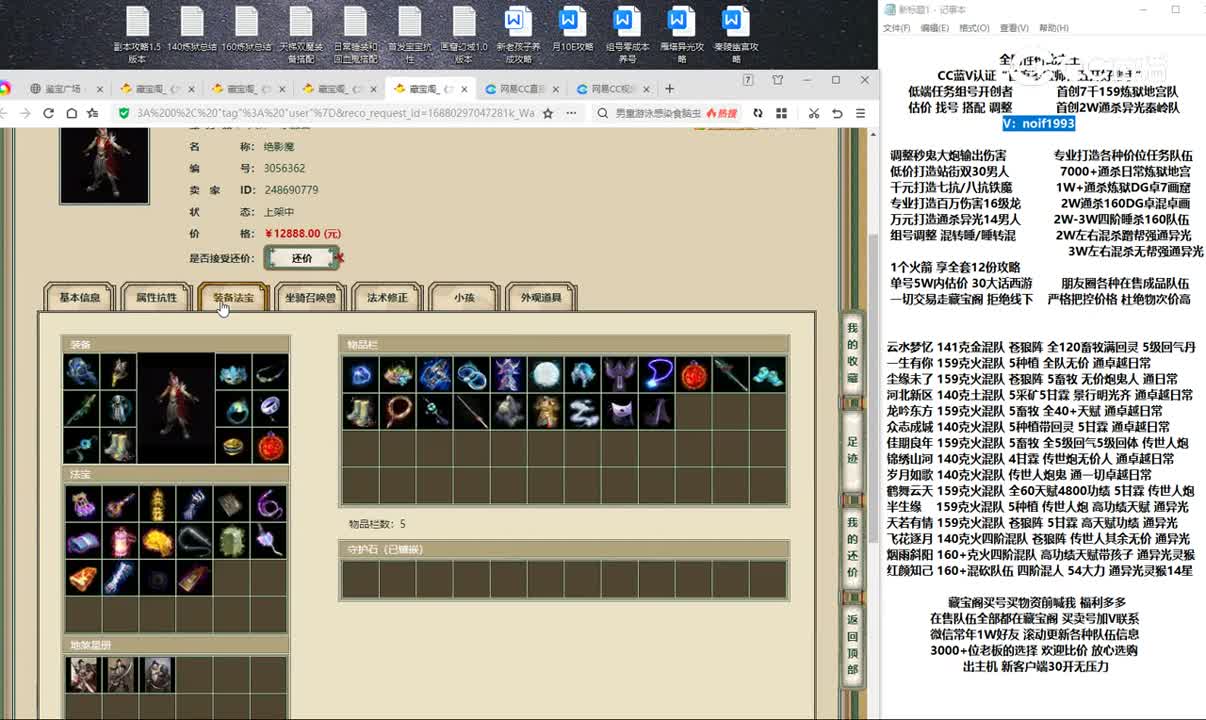Select the blue mask in 装备 panel
Viewport: 1206px width, 720px height.
click(x=232, y=371)
